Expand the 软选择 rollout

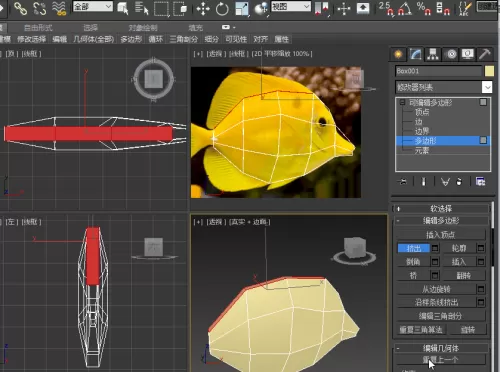coord(441,209)
